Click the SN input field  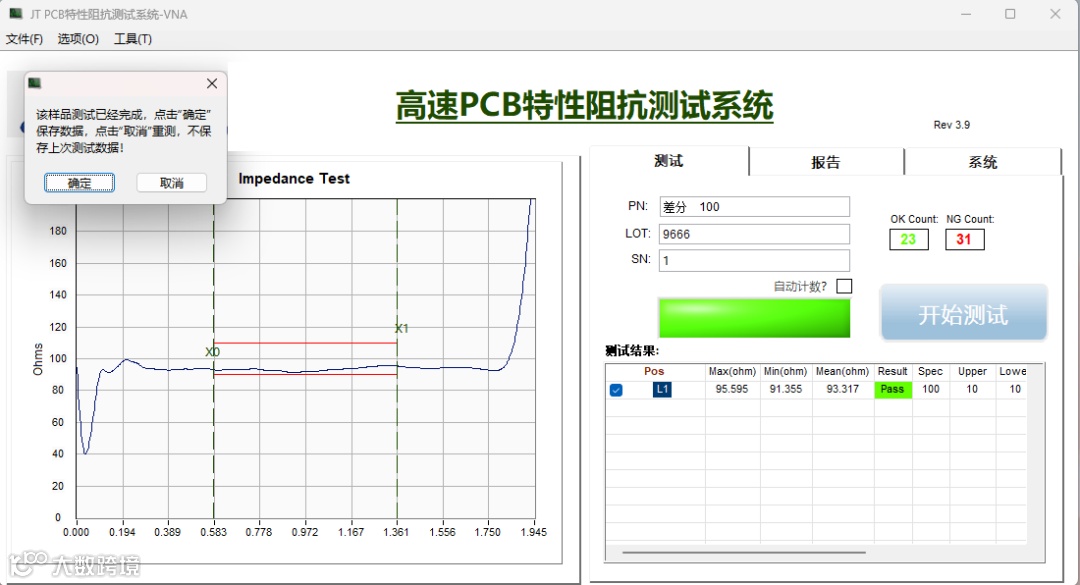(x=754, y=260)
